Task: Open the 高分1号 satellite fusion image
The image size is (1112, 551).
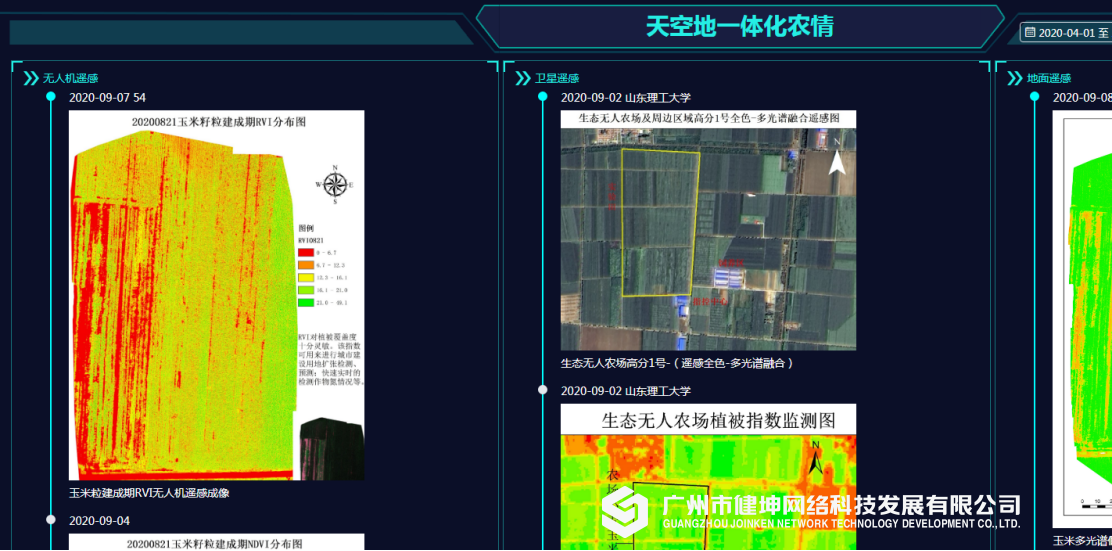Action: [x=708, y=230]
